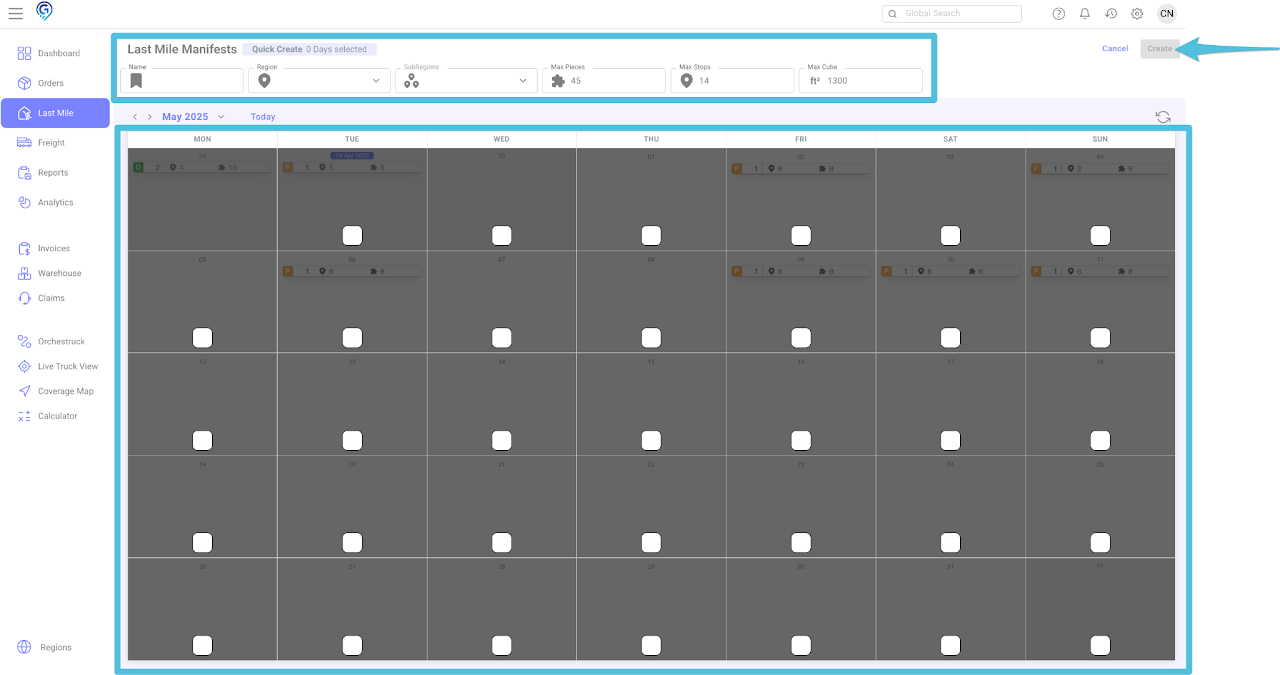This screenshot has width=1280, height=675.
Task: Jump to Today in calendar
Action: point(263,117)
